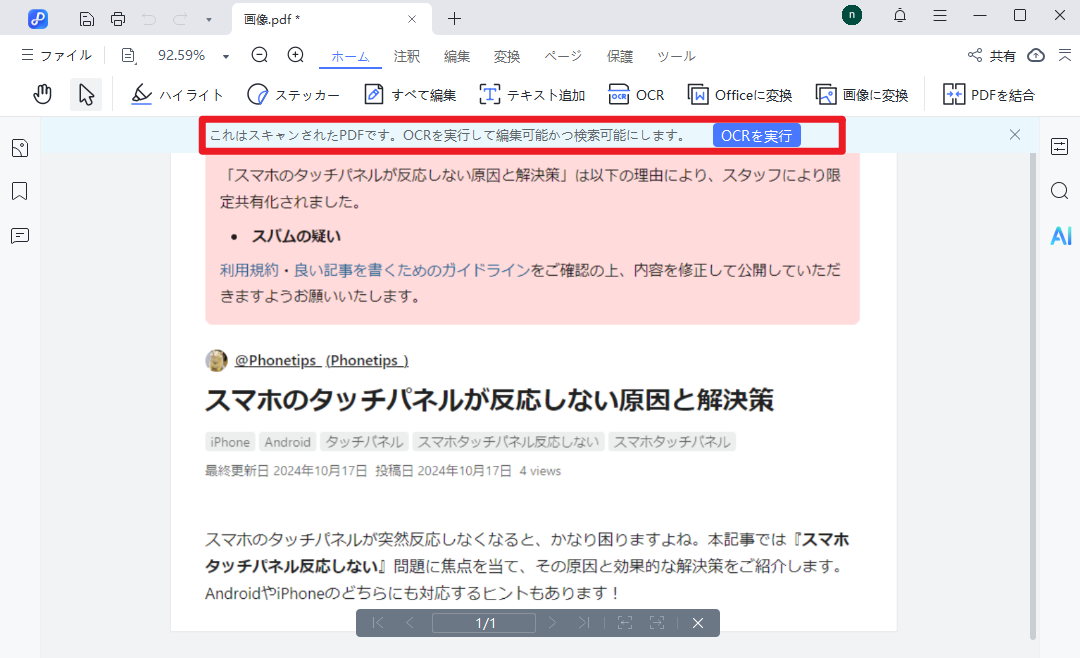Open the user account avatar
This screenshot has width=1080, height=658.
pyautogui.click(x=852, y=14)
